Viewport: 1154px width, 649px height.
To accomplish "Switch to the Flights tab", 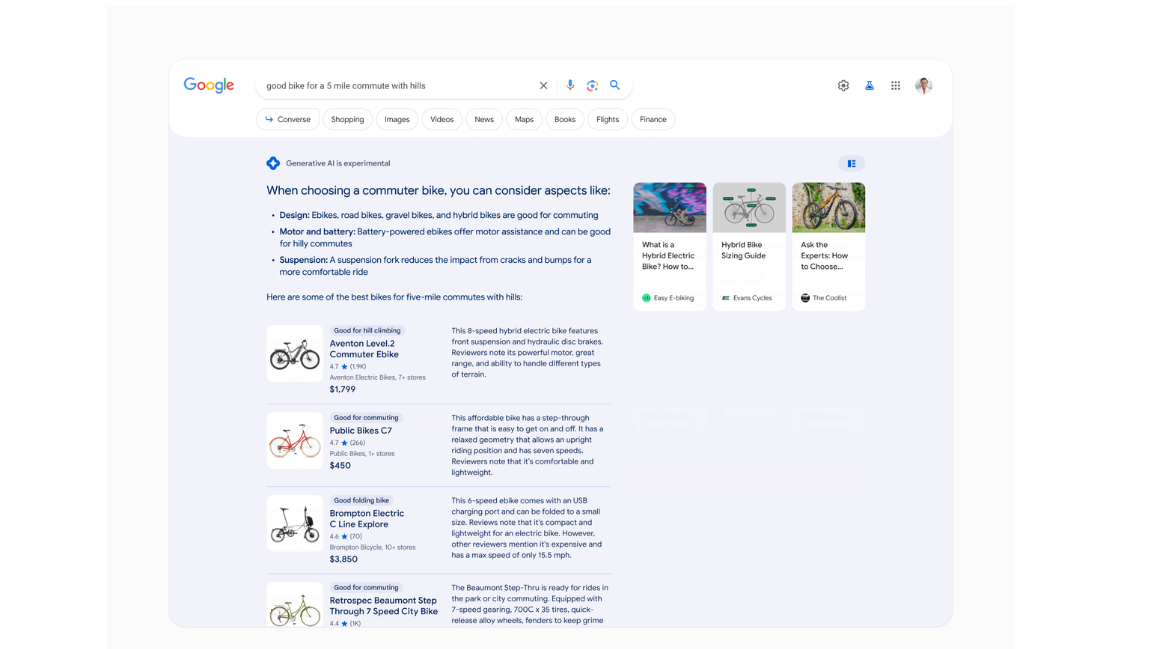I will pyautogui.click(x=607, y=119).
